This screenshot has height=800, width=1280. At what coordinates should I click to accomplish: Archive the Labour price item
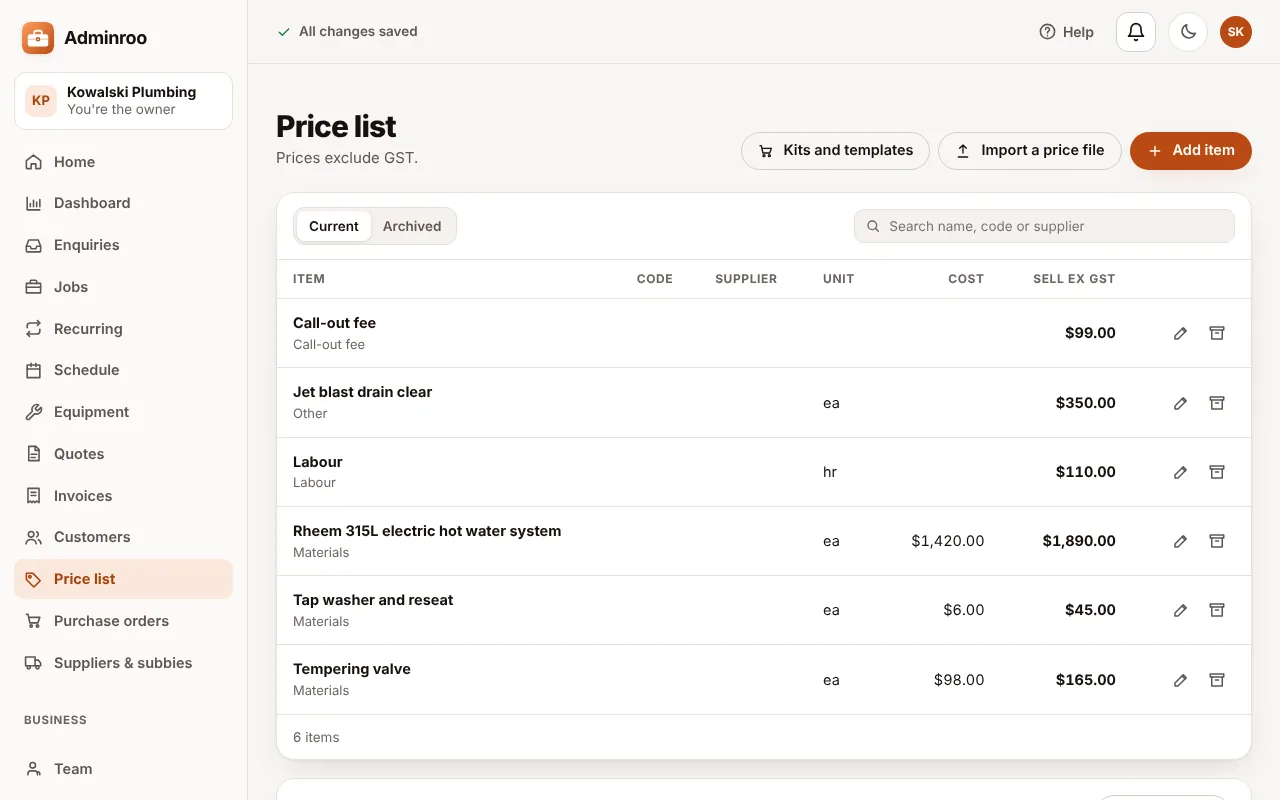(x=1217, y=472)
